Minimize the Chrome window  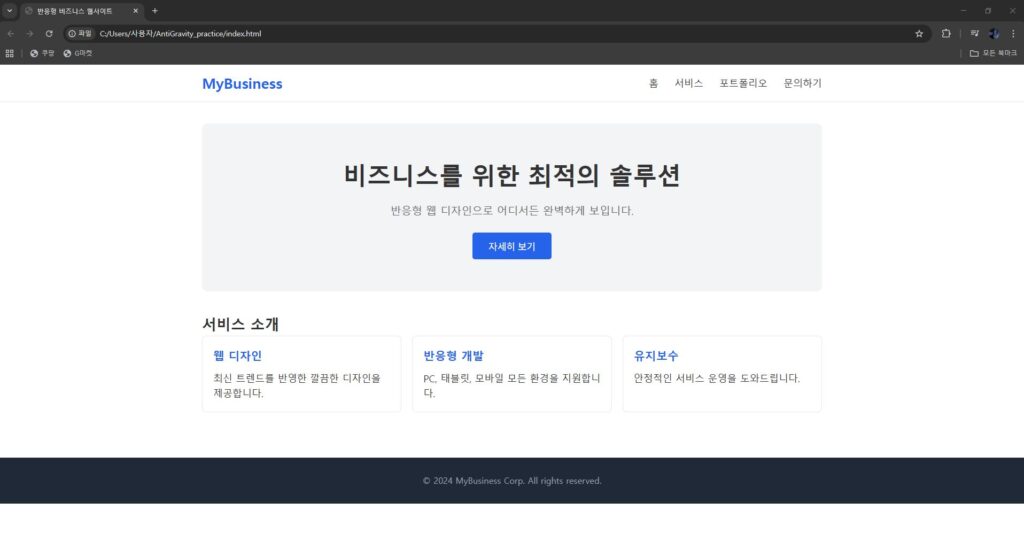point(963,10)
